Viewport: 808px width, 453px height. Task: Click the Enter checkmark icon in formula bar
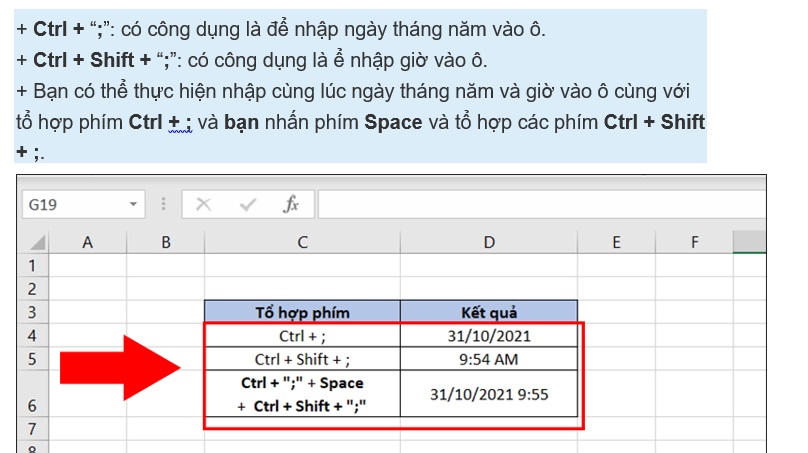(x=247, y=205)
